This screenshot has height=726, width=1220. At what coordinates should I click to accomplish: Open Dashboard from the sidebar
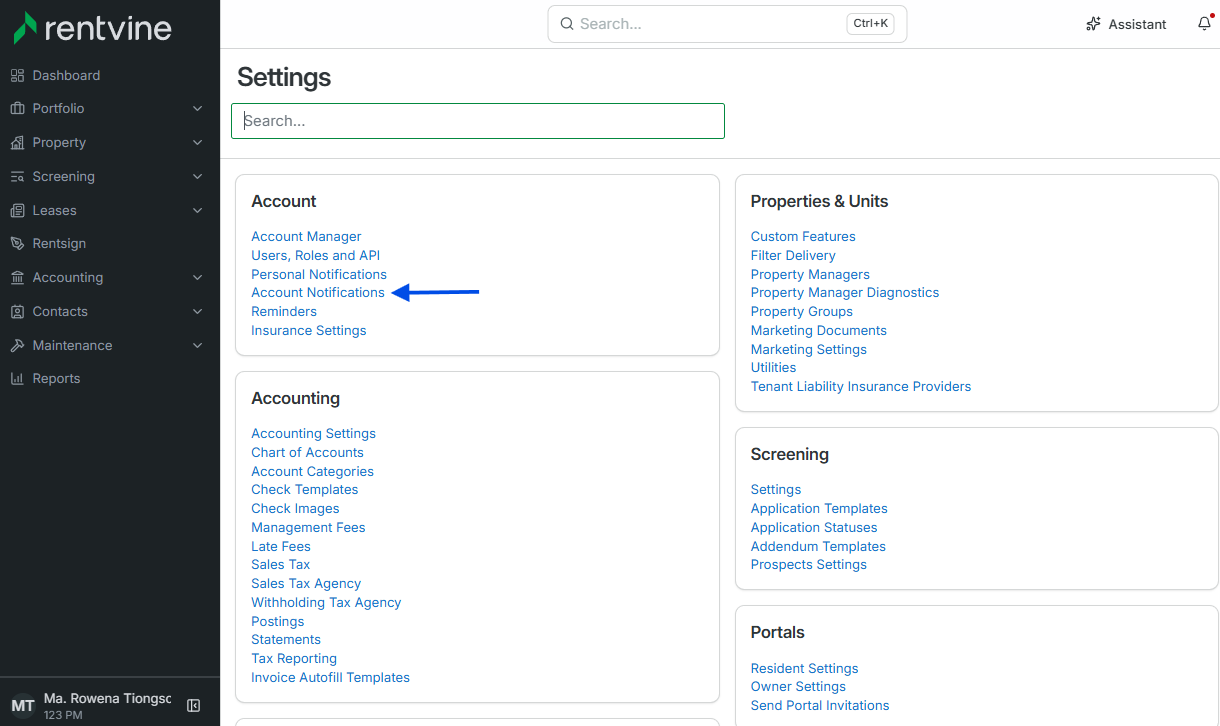(66, 75)
